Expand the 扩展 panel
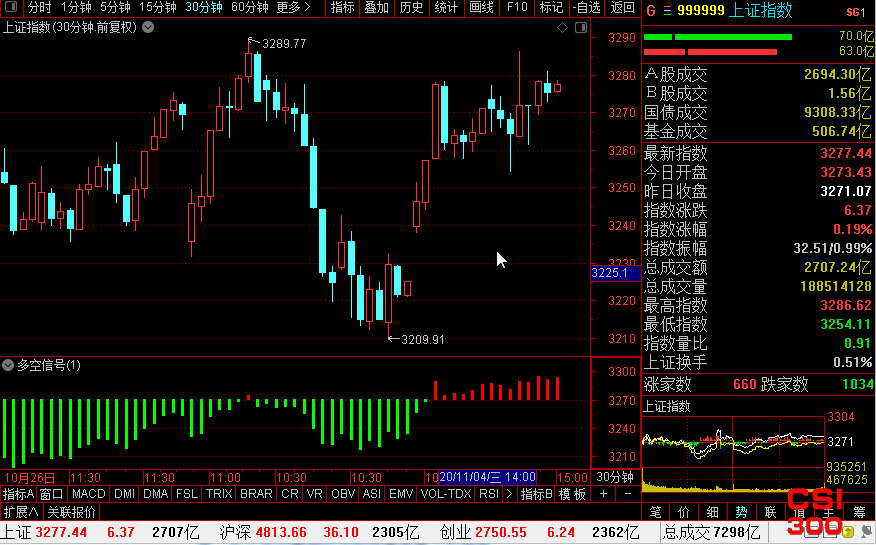Viewport: 876px width, 545px height. (21, 511)
